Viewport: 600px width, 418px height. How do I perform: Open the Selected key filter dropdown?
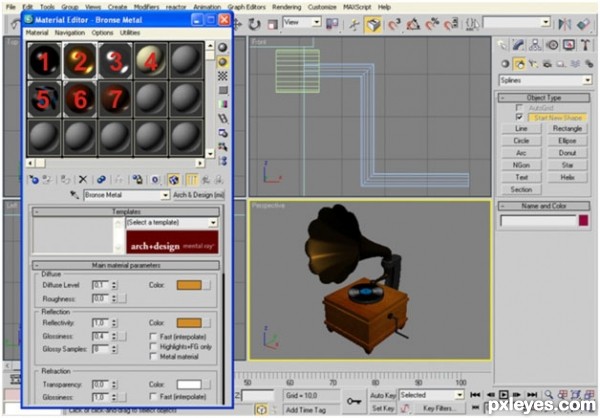tap(460, 395)
